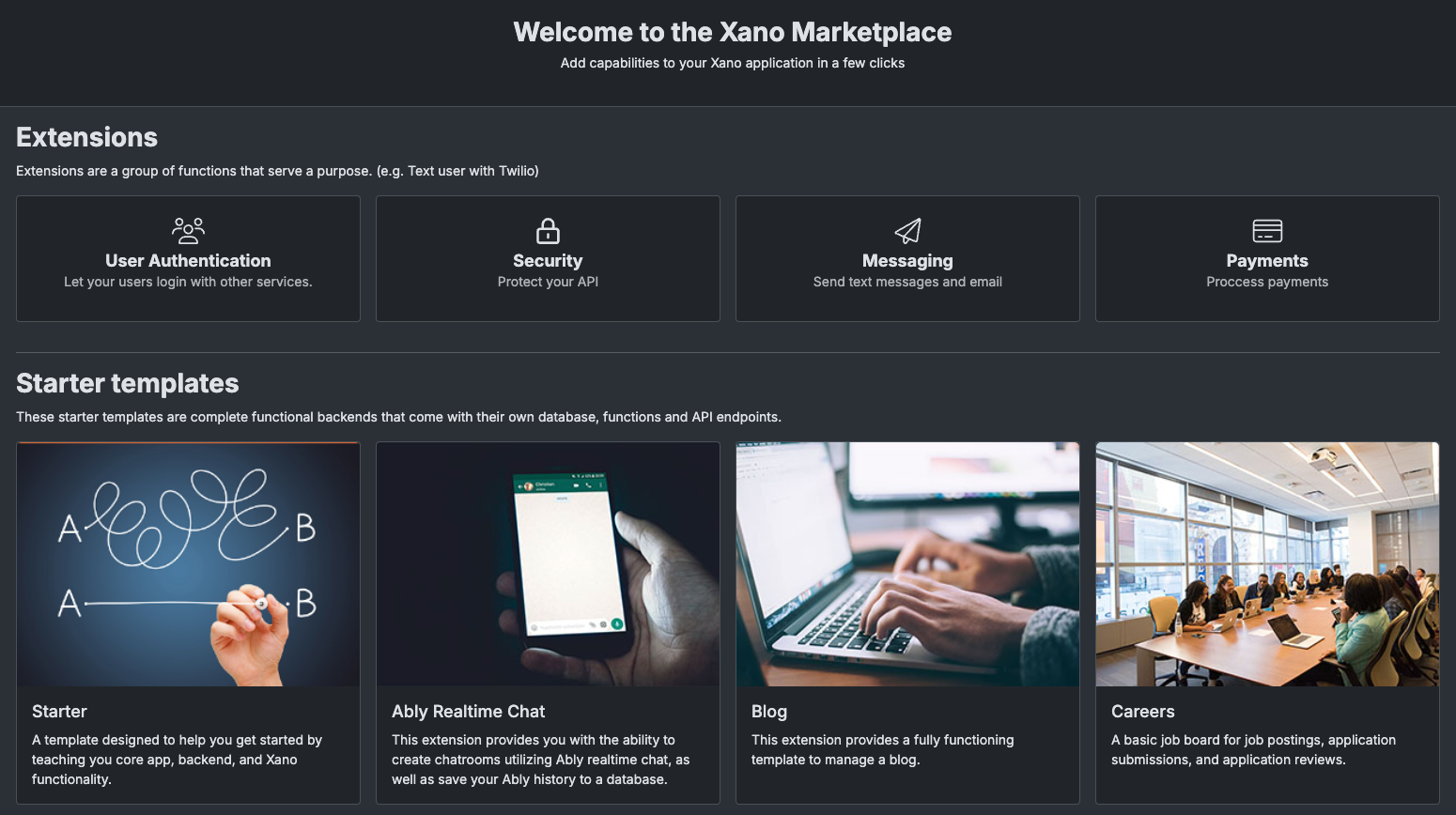Viewport: 1456px width, 815px height.
Task: Click the Extensions section heading
Action: point(86,137)
